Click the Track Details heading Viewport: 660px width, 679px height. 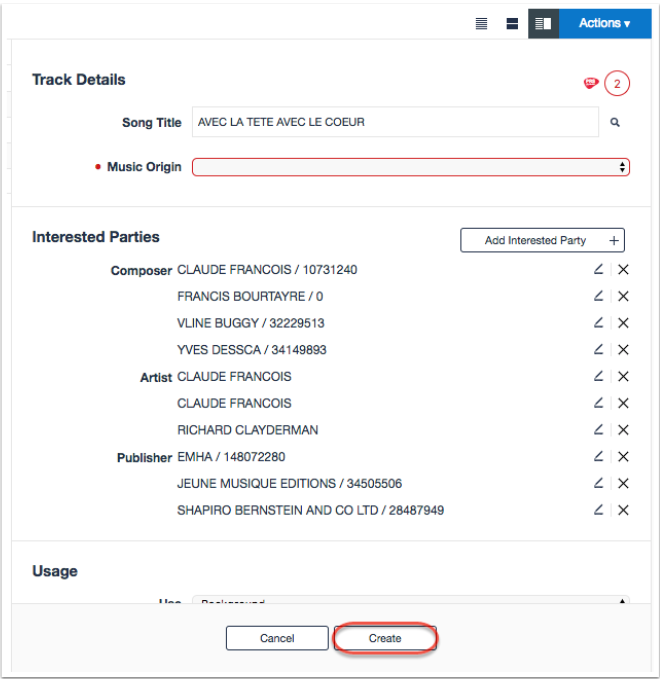79,80
